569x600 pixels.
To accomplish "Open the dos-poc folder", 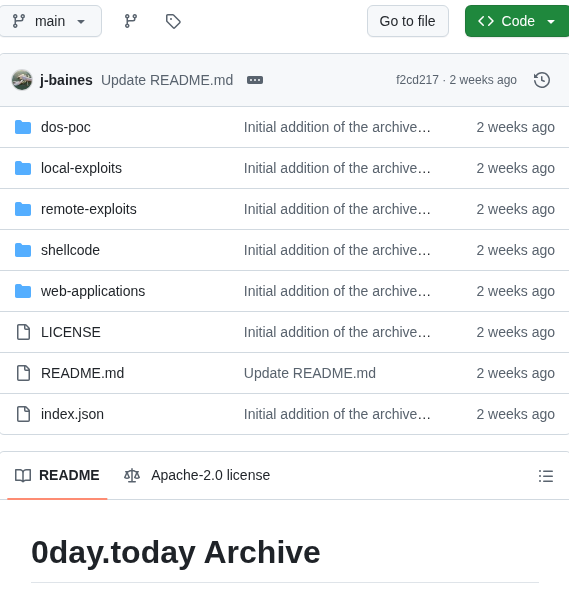I will click(x=65, y=127).
